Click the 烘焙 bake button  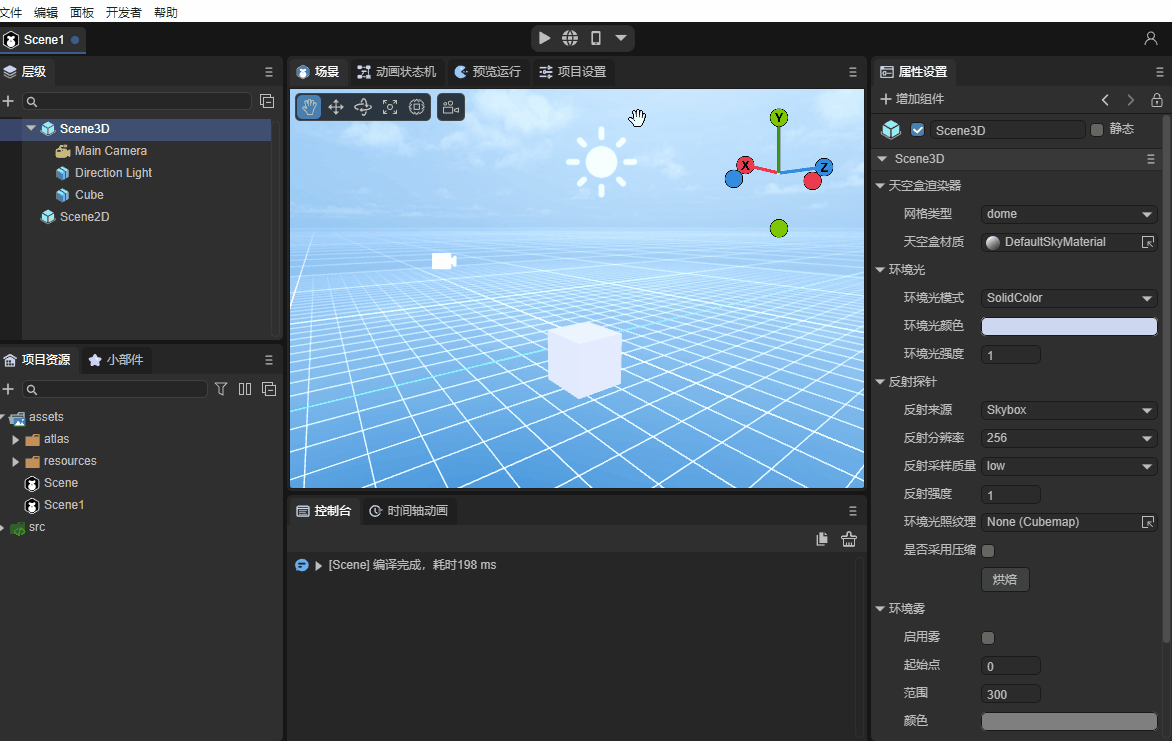[x=1004, y=580]
